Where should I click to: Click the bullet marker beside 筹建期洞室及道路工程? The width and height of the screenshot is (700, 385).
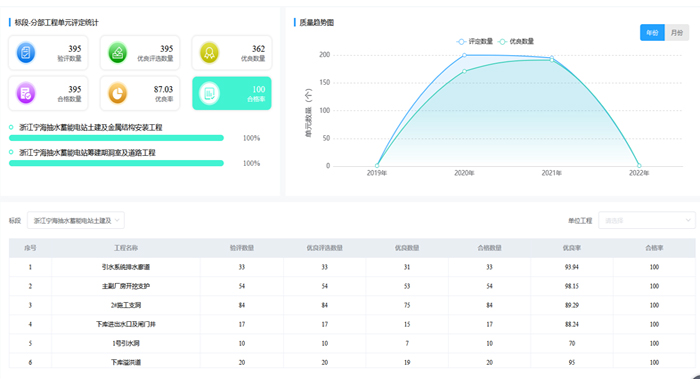[x=11, y=152]
